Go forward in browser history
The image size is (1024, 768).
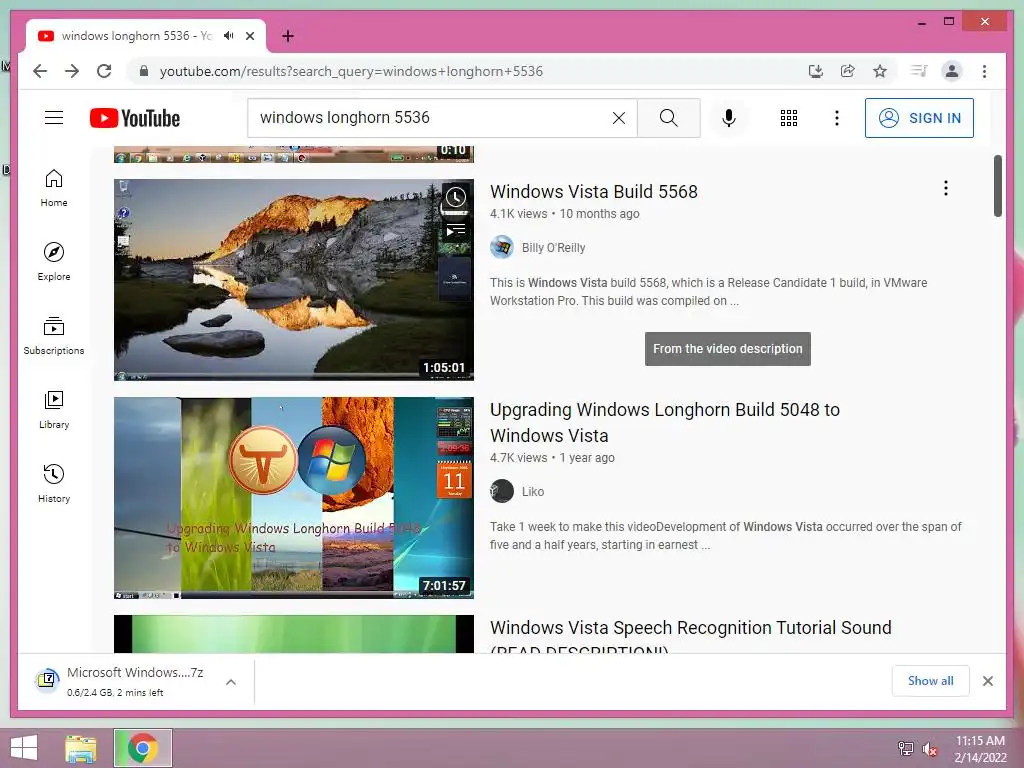72,71
